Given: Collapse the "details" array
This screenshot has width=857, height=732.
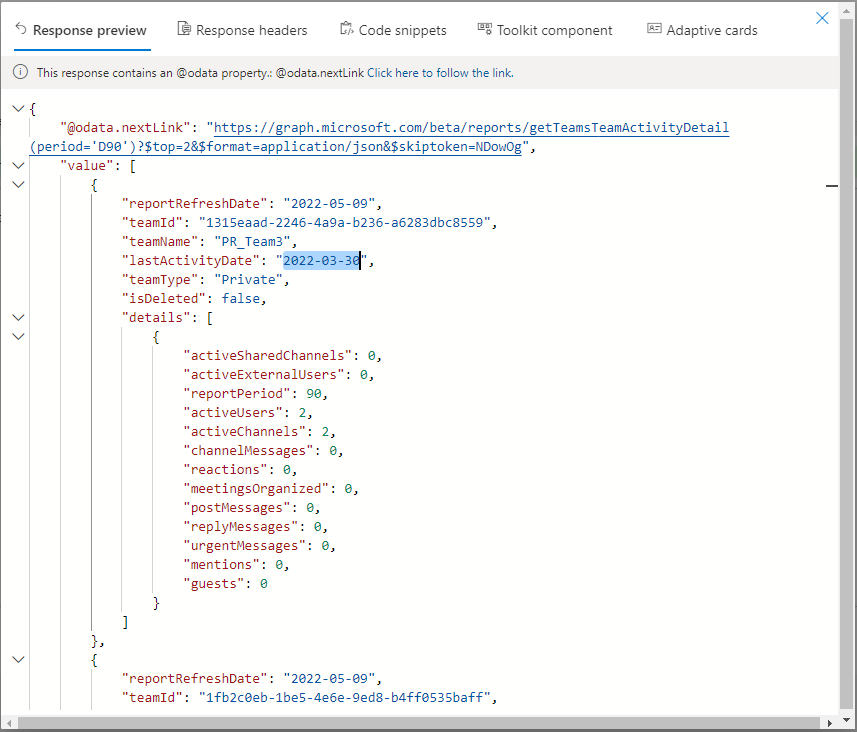Looking at the screenshot, I should click(x=18, y=317).
